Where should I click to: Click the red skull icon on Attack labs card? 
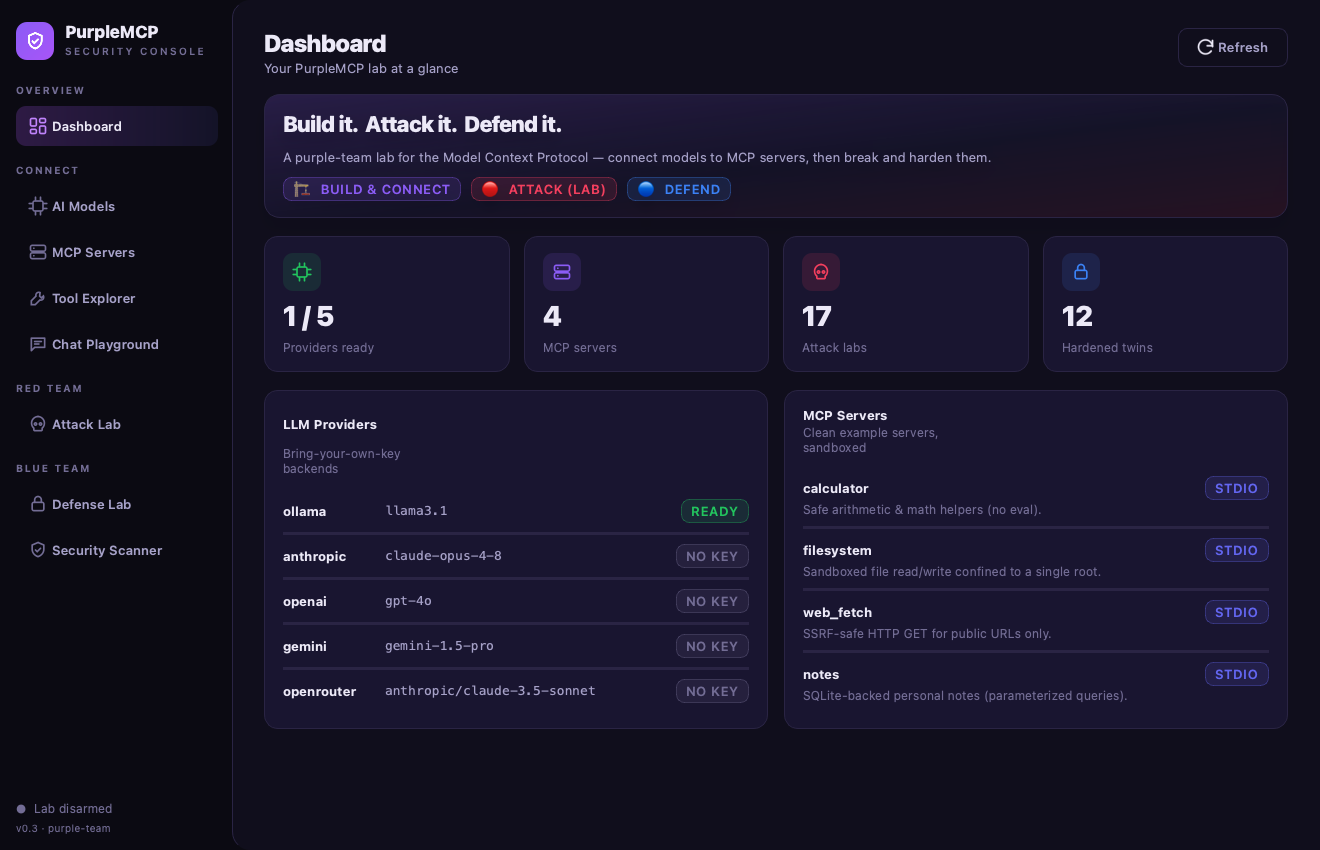[821, 272]
